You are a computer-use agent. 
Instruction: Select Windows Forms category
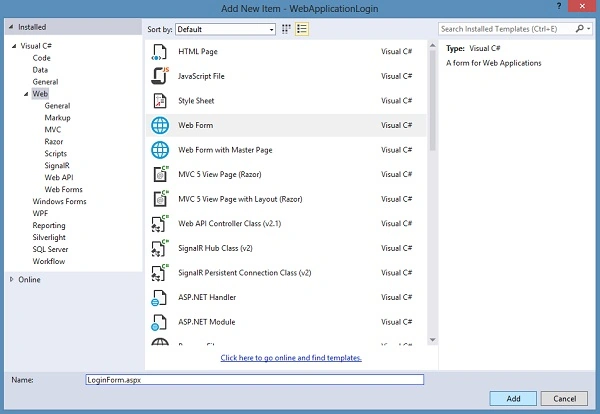(x=59, y=201)
